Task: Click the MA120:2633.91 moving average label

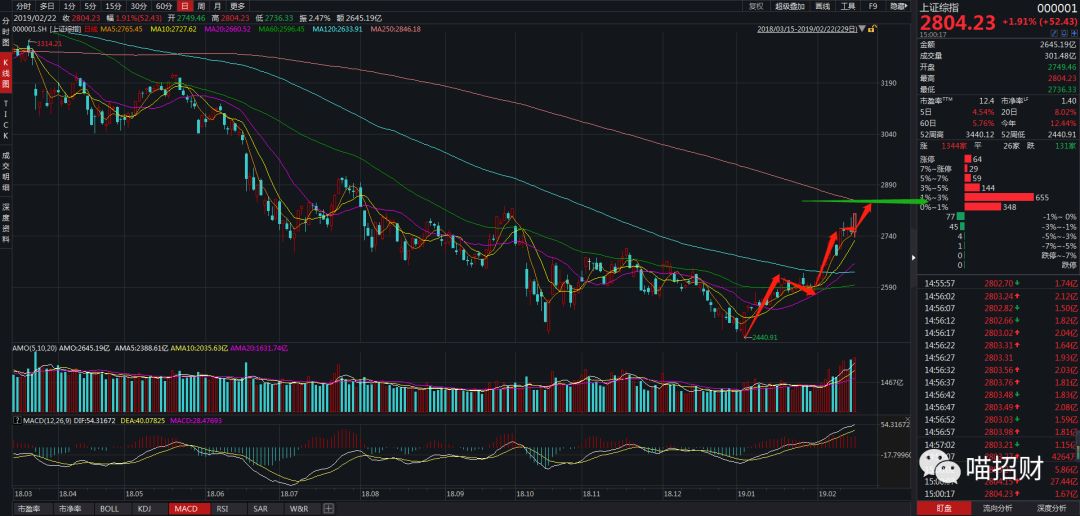Action: click(338, 30)
